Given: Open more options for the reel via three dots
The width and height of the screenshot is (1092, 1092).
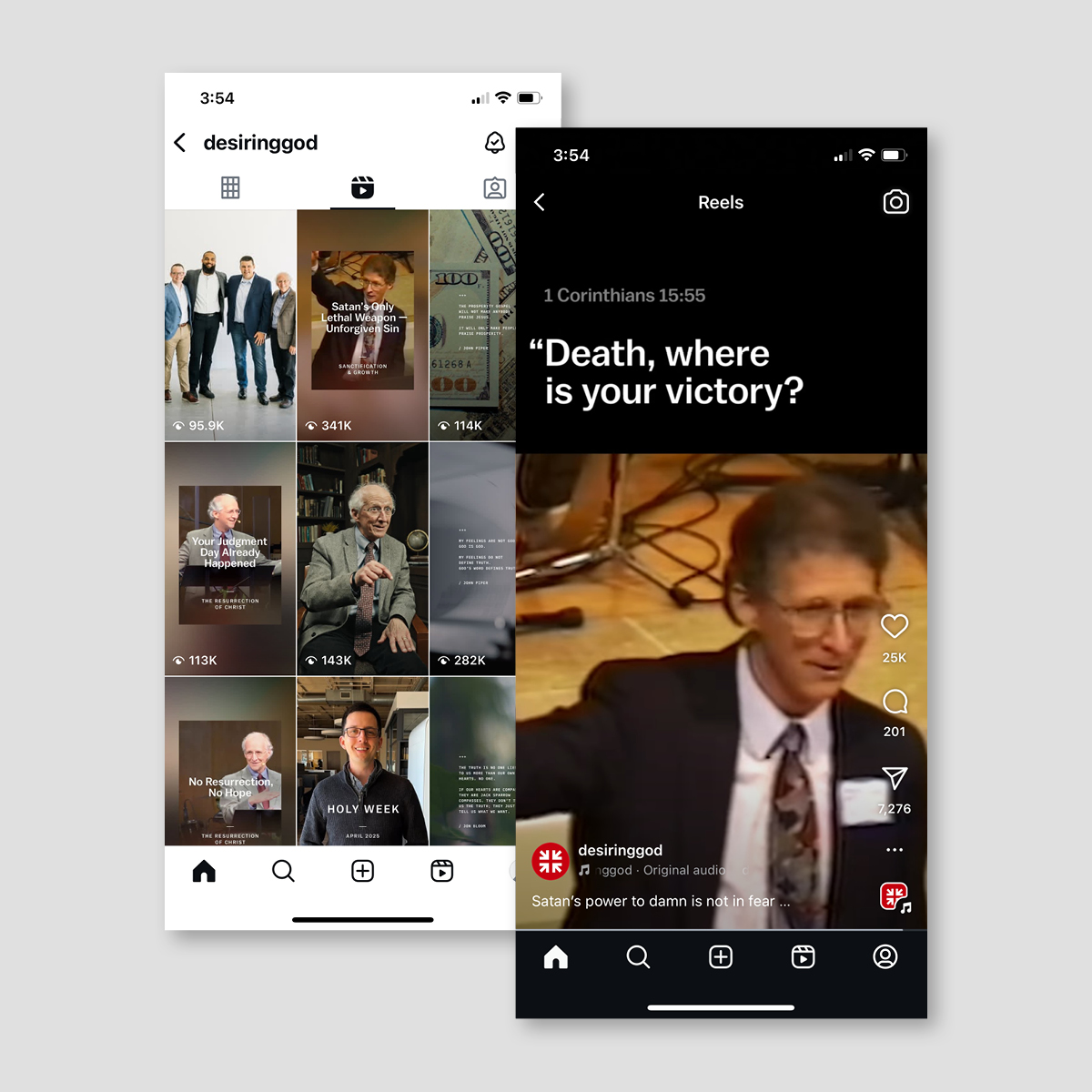Looking at the screenshot, I should pyautogui.click(x=894, y=849).
